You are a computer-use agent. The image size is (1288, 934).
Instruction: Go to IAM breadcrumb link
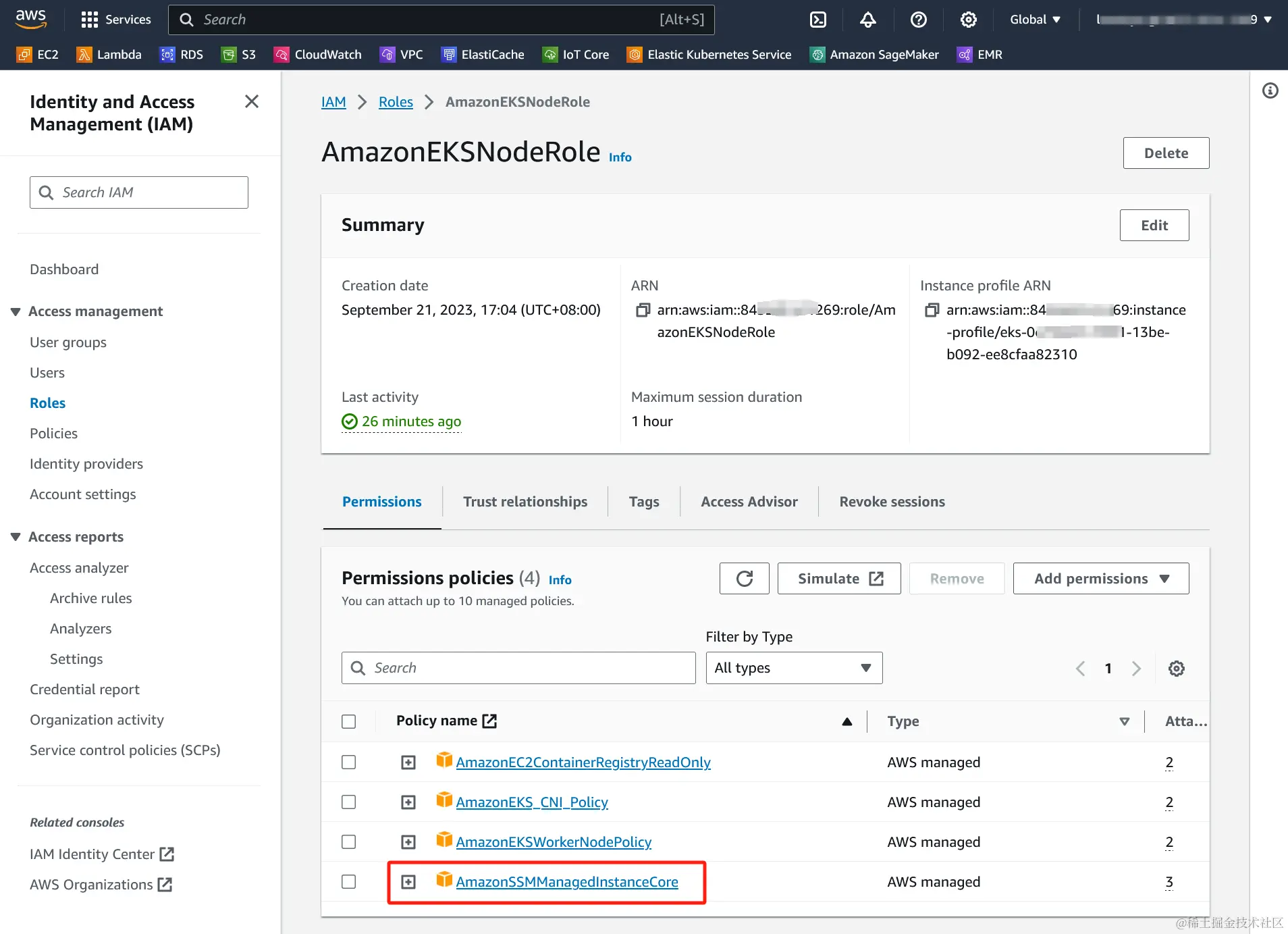[333, 102]
